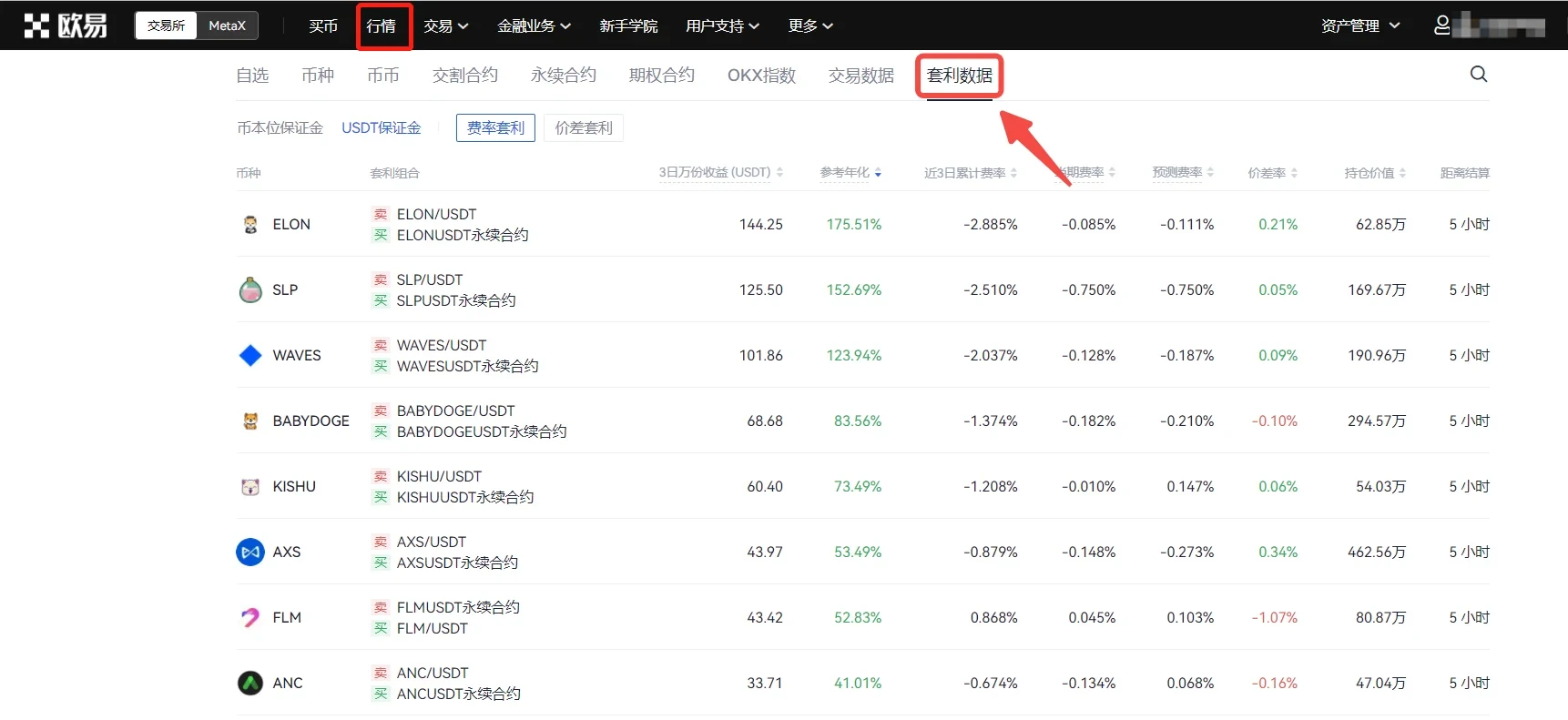Open the search magnifier icon
Screen dimensions: 1568x720
(x=1478, y=75)
